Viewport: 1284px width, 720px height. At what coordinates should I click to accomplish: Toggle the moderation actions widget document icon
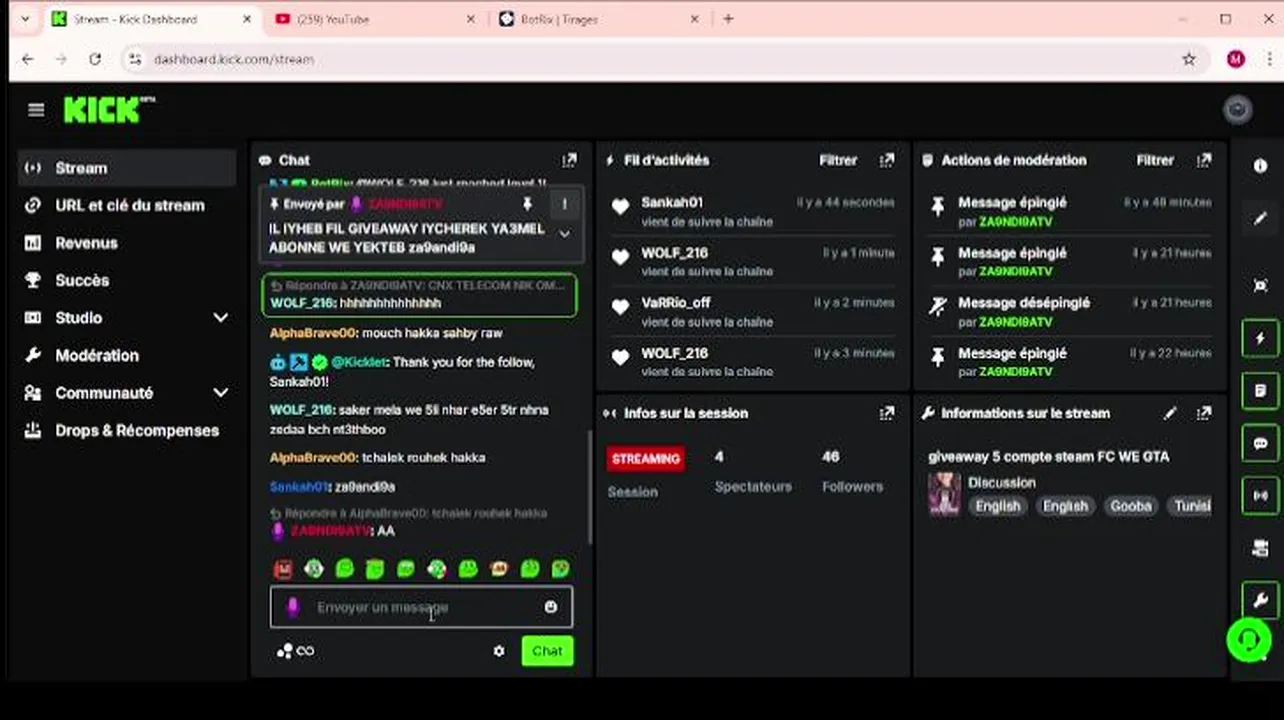point(1260,391)
